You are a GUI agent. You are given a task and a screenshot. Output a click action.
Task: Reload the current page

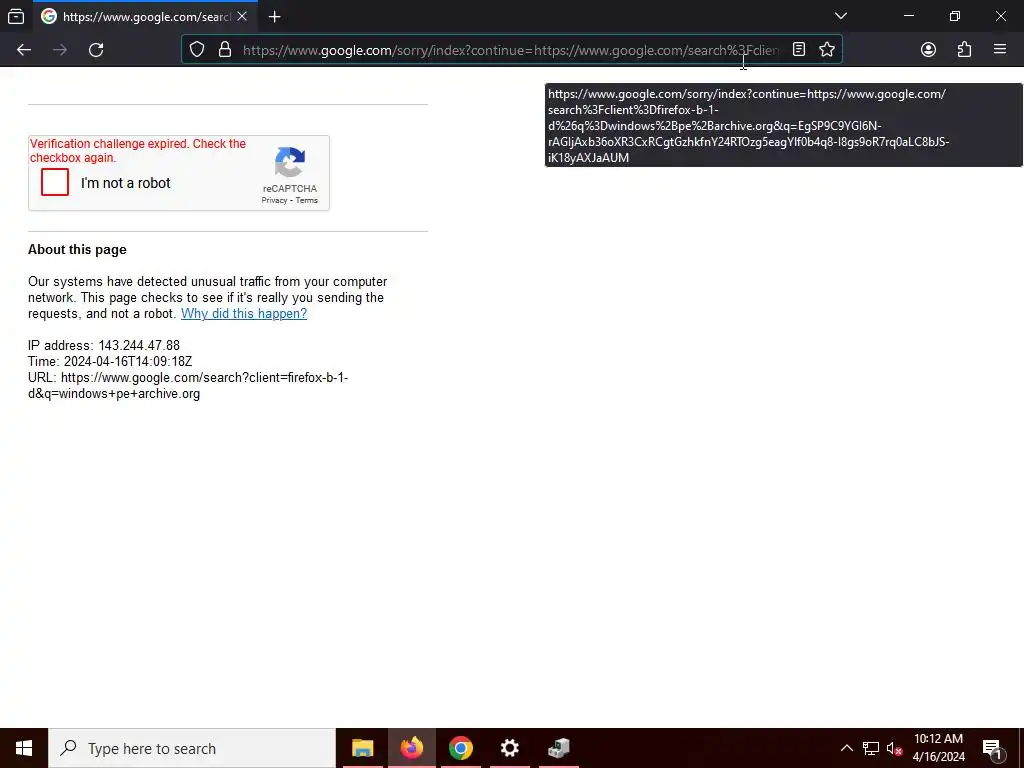[x=96, y=50]
